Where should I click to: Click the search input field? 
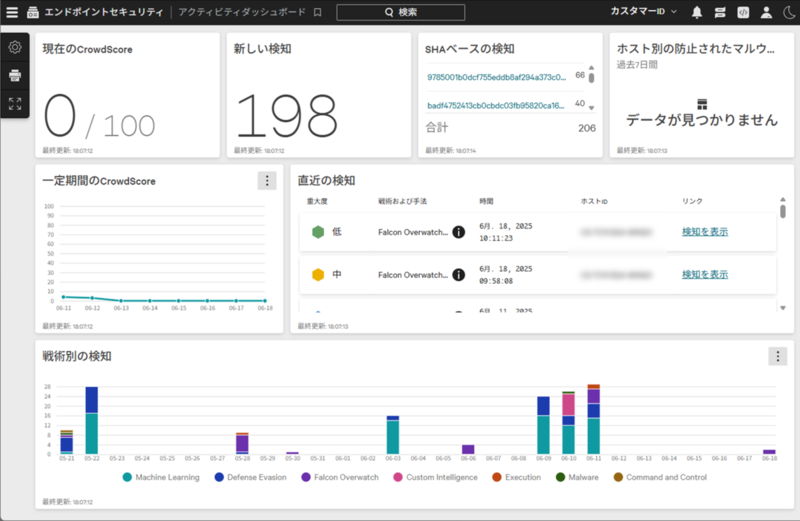click(401, 12)
